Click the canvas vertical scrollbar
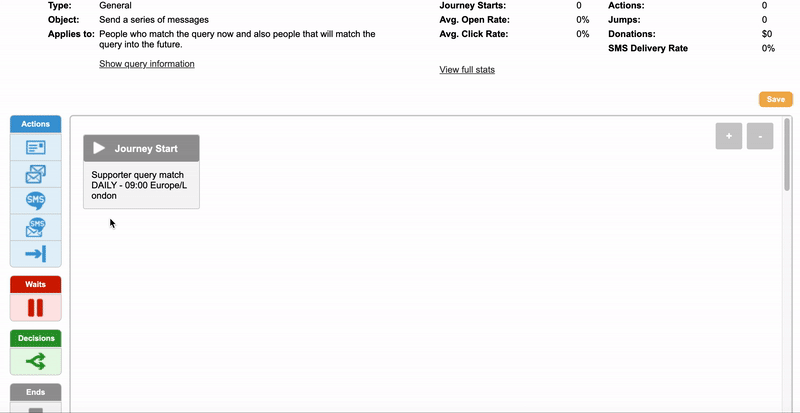This screenshot has width=800, height=413. pyautogui.click(x=787, y=155)
